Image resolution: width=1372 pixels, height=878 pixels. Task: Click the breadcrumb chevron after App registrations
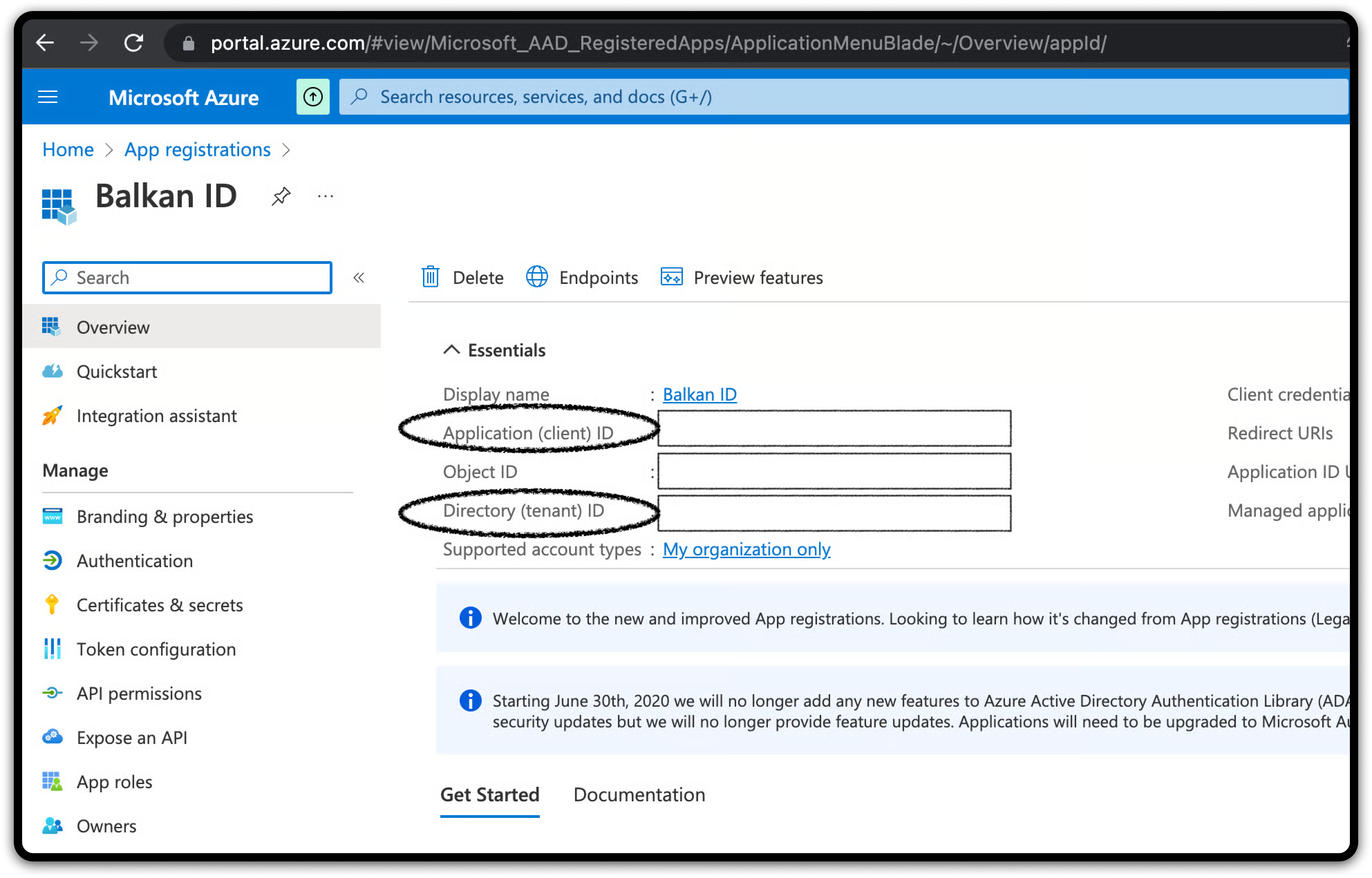tap(286, 150)
